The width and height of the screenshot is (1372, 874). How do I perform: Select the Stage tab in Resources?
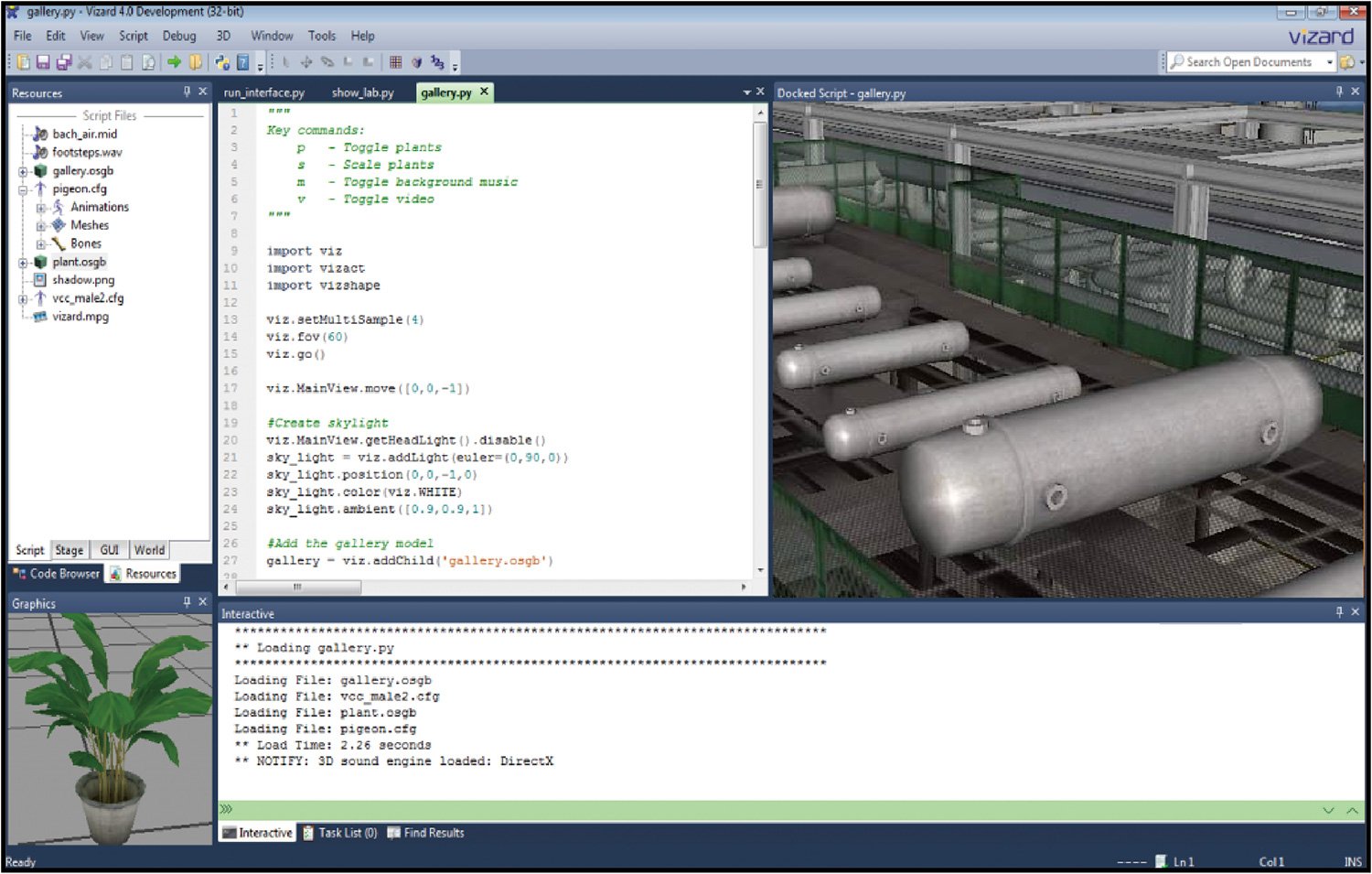(x=69, y=550)
